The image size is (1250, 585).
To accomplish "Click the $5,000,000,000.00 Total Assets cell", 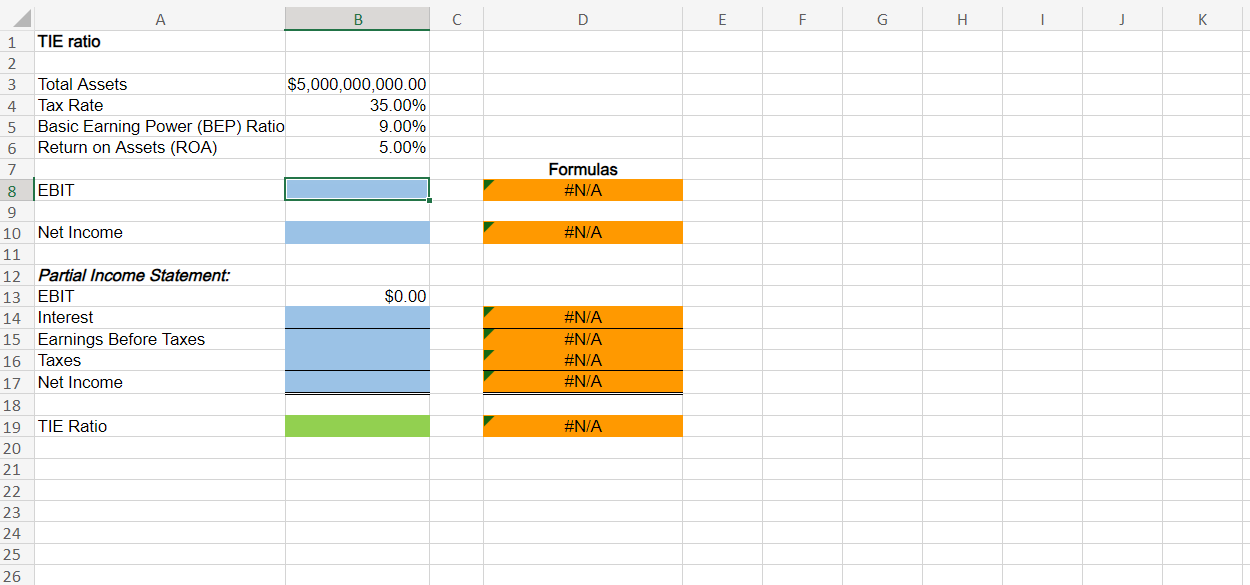I will pos(357,84).
